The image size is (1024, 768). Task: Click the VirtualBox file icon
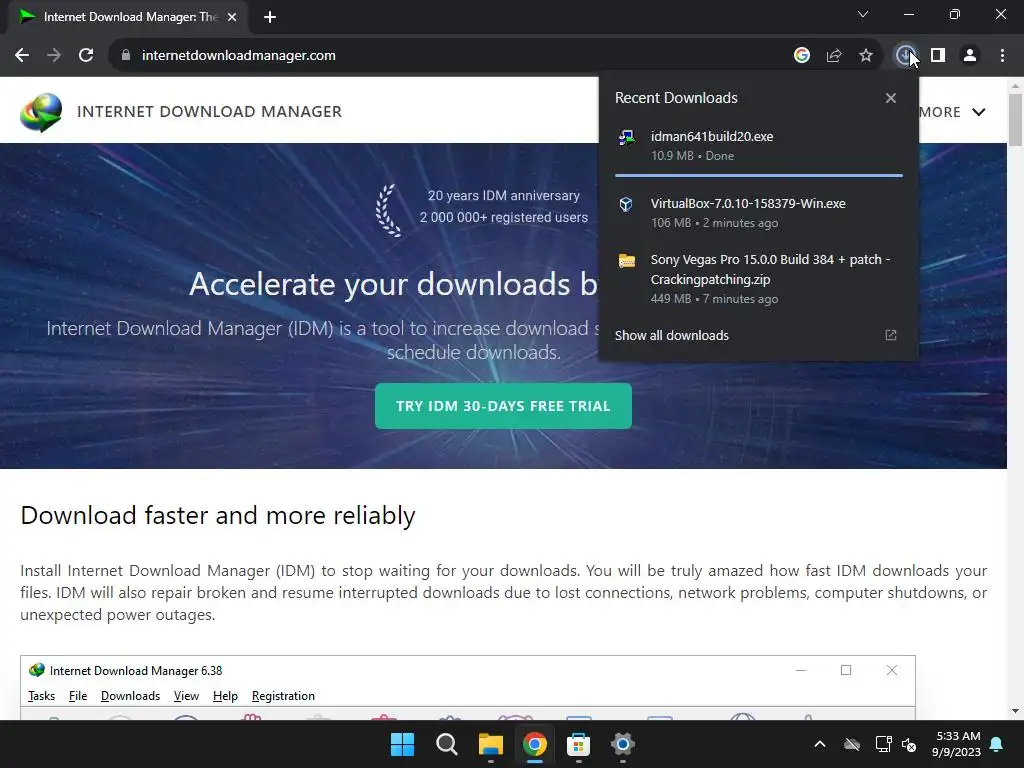point(626,204)
